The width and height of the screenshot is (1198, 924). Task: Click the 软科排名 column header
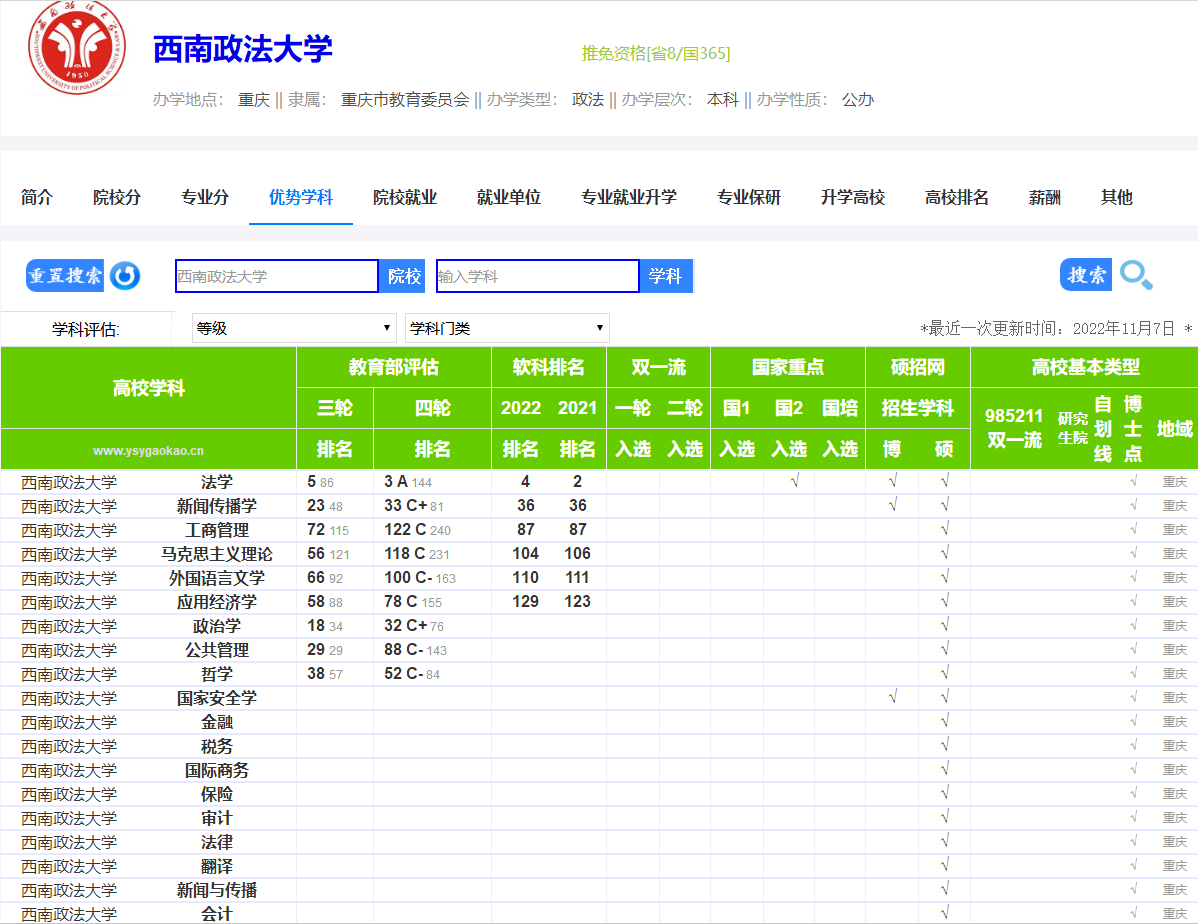coord(549,367)
